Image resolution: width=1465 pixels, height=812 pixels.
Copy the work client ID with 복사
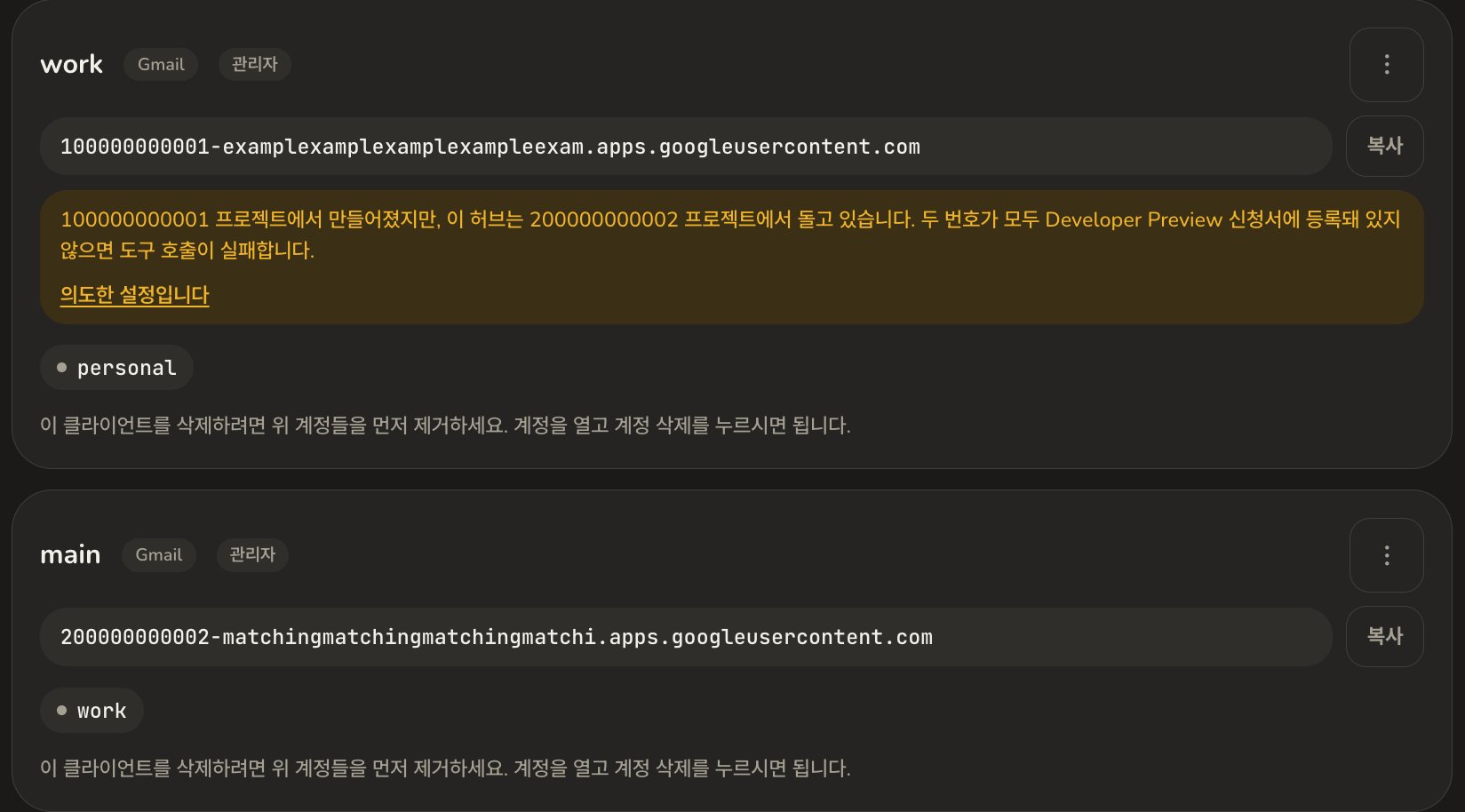click(1384, 146)
